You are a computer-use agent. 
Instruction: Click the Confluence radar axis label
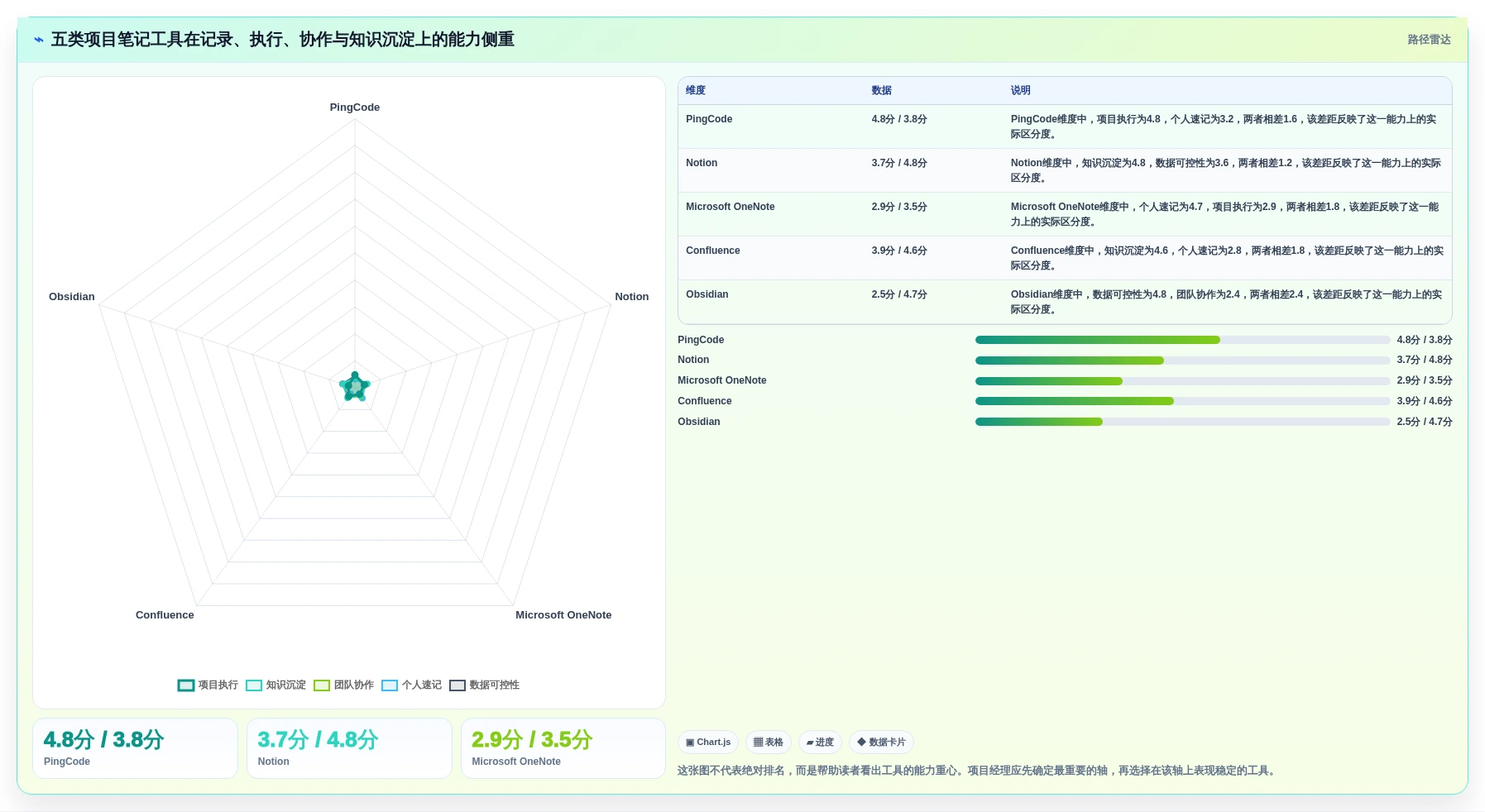[165, 615]
